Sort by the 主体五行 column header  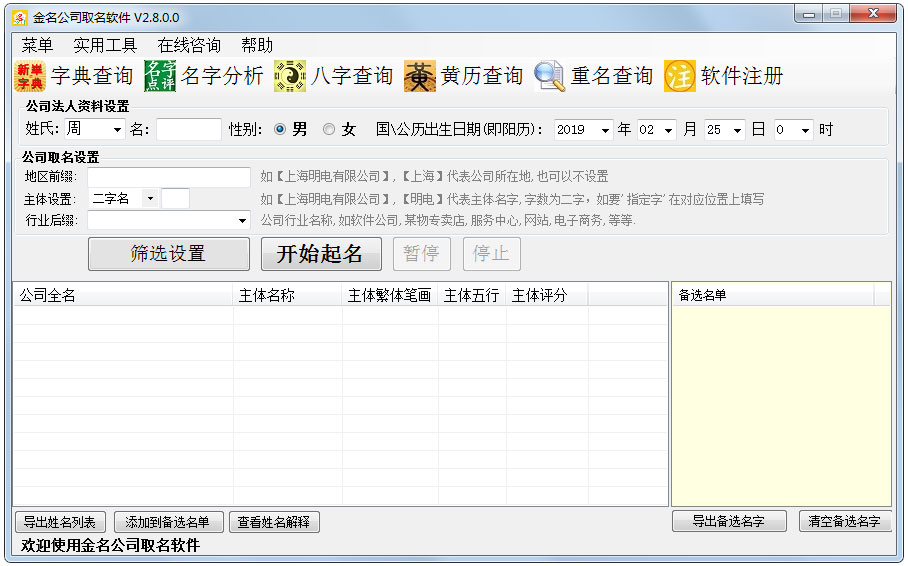(x=471, y=295)
